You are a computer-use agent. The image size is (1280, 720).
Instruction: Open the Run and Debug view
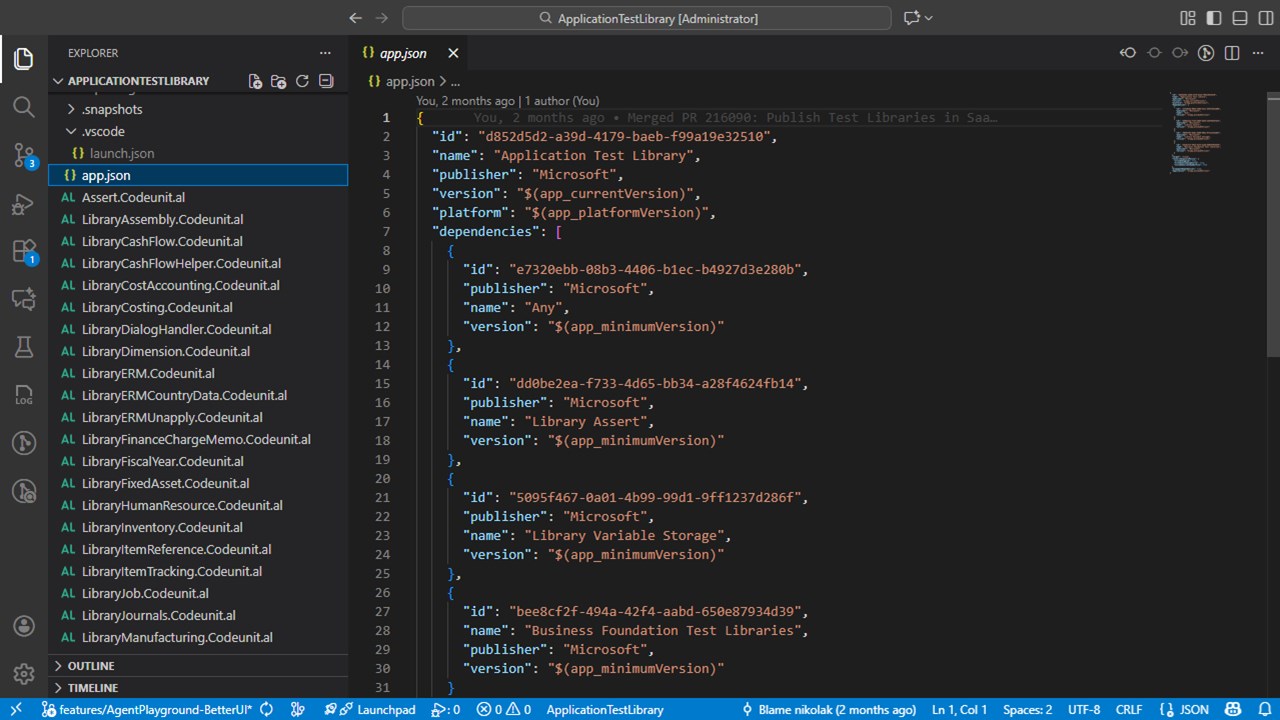click(x=24, y=204)
